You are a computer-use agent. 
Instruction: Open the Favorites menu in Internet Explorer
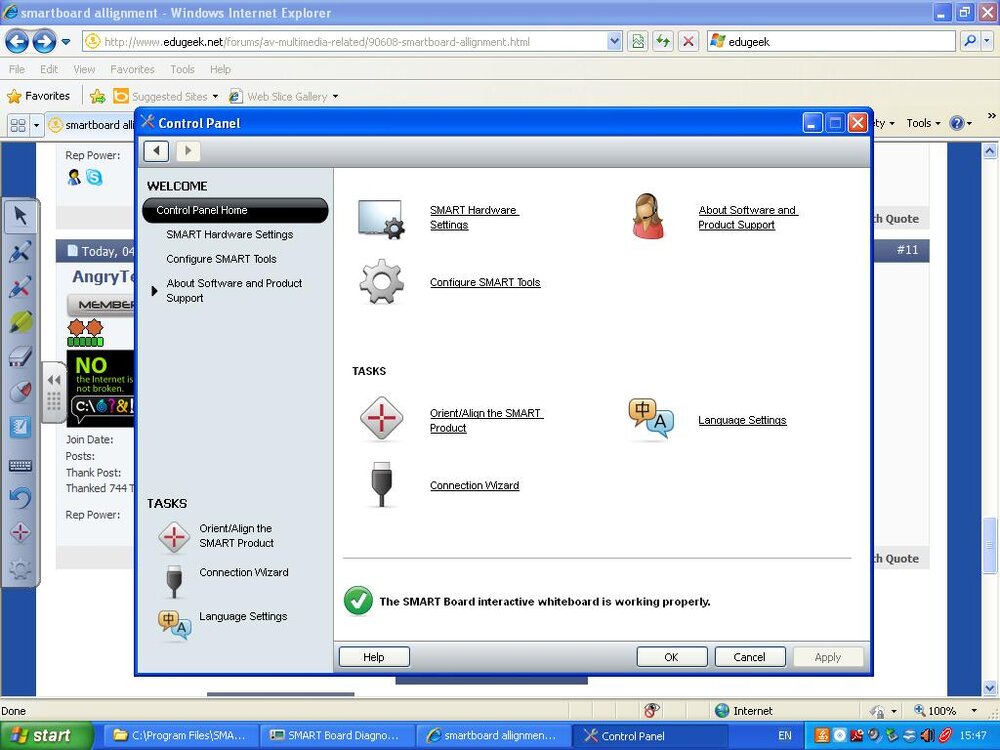132,69
